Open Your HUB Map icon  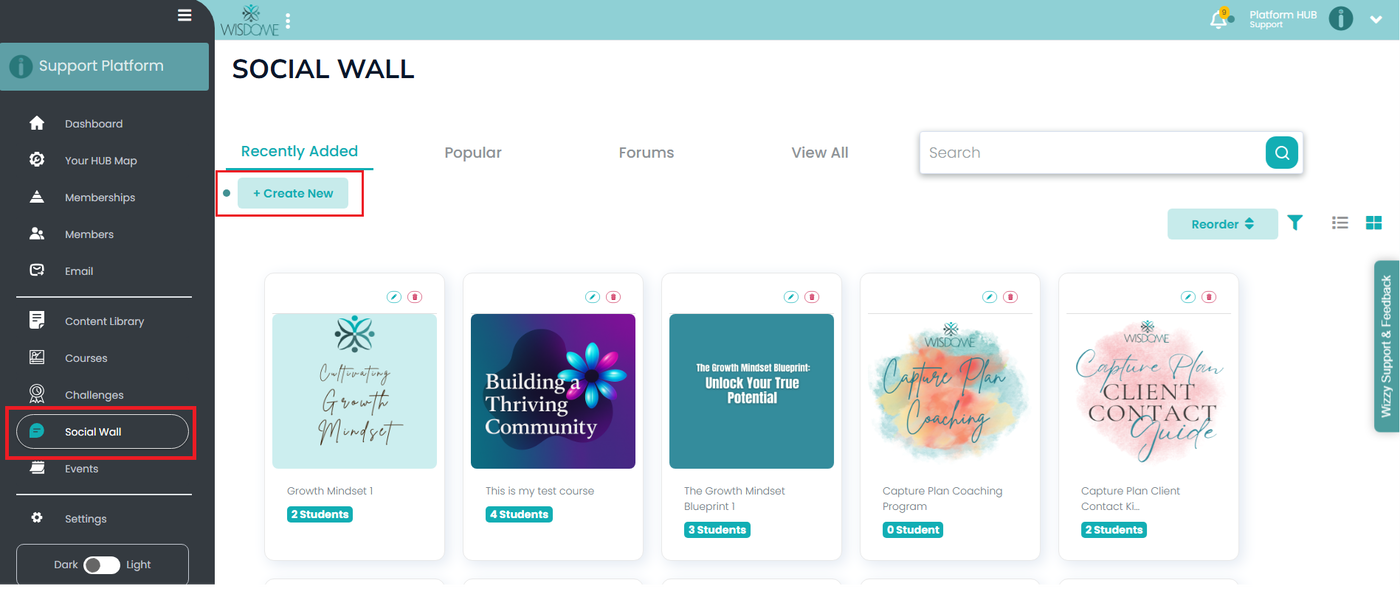coord(37,160)
